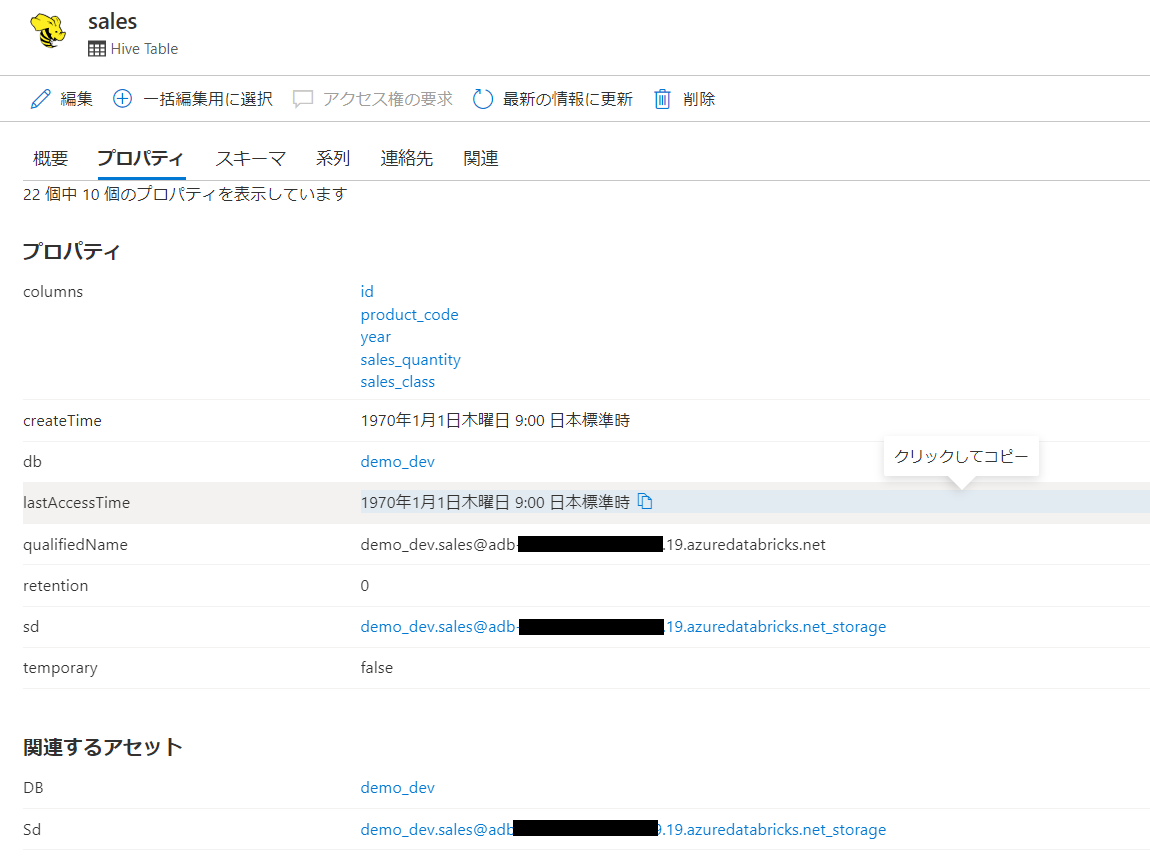
Task: Click the edit pencil icon for 編集
Action: coord(39,98)
